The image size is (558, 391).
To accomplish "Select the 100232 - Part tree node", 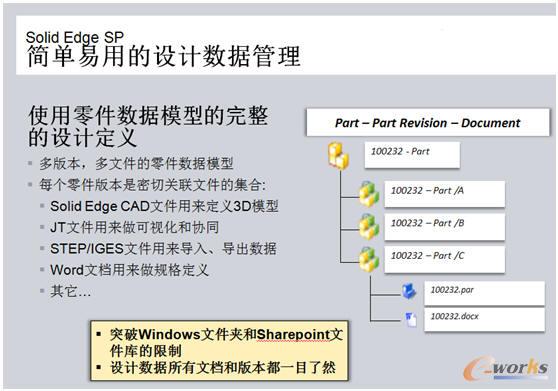I will pos(412,155).
